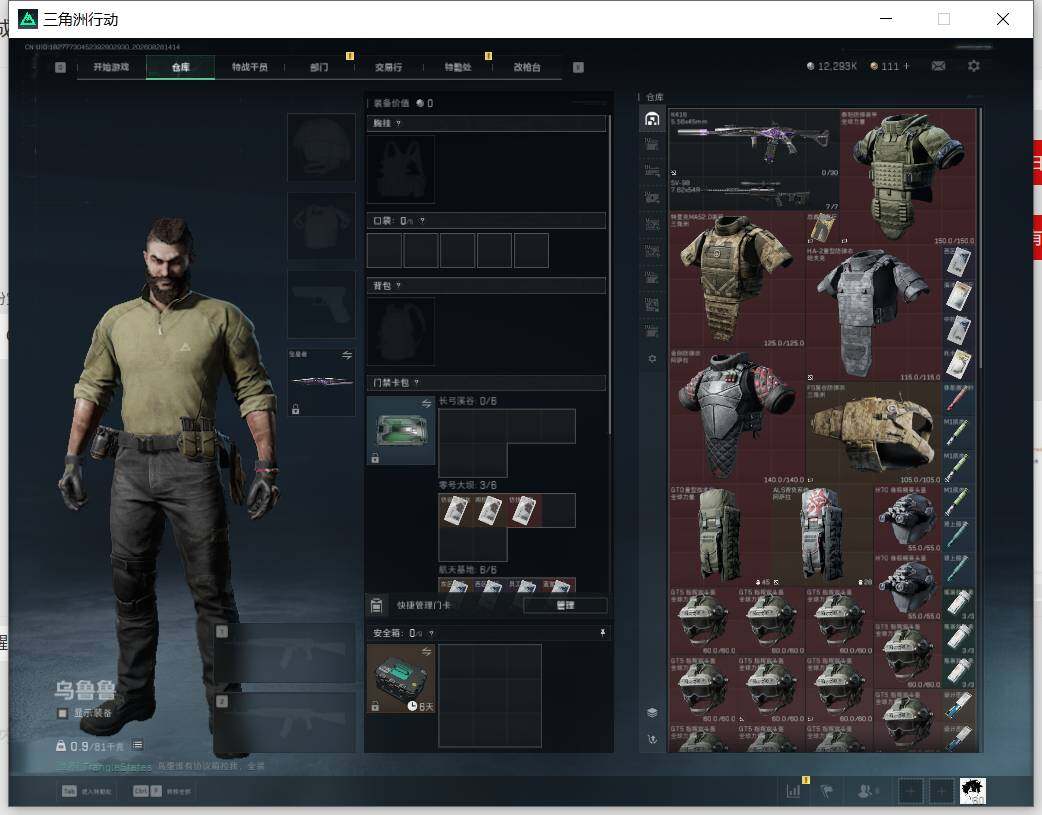
Task: Click the empty helmet equipment slot
Action: tap(321, 147)
